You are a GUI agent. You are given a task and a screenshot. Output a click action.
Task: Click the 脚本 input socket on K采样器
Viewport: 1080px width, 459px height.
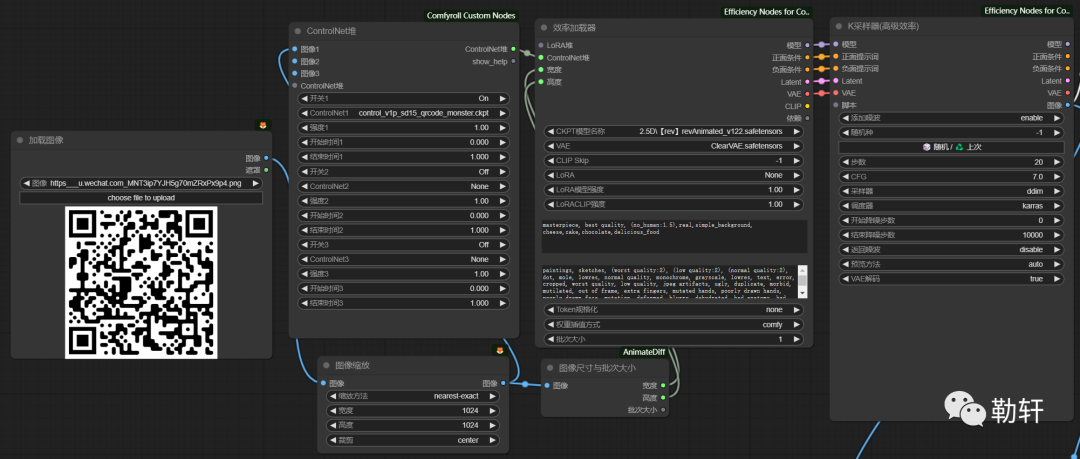835,105
